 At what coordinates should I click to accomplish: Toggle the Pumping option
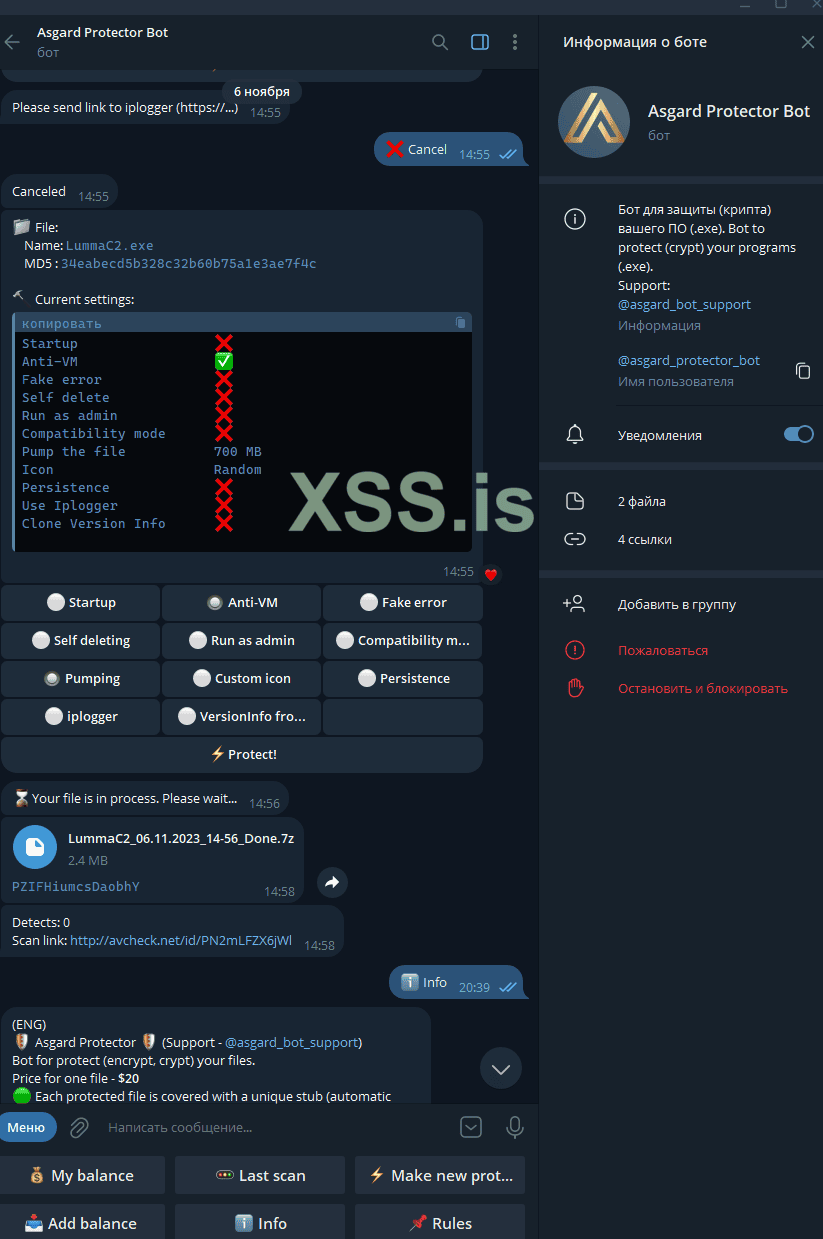(x=81, y=679)
